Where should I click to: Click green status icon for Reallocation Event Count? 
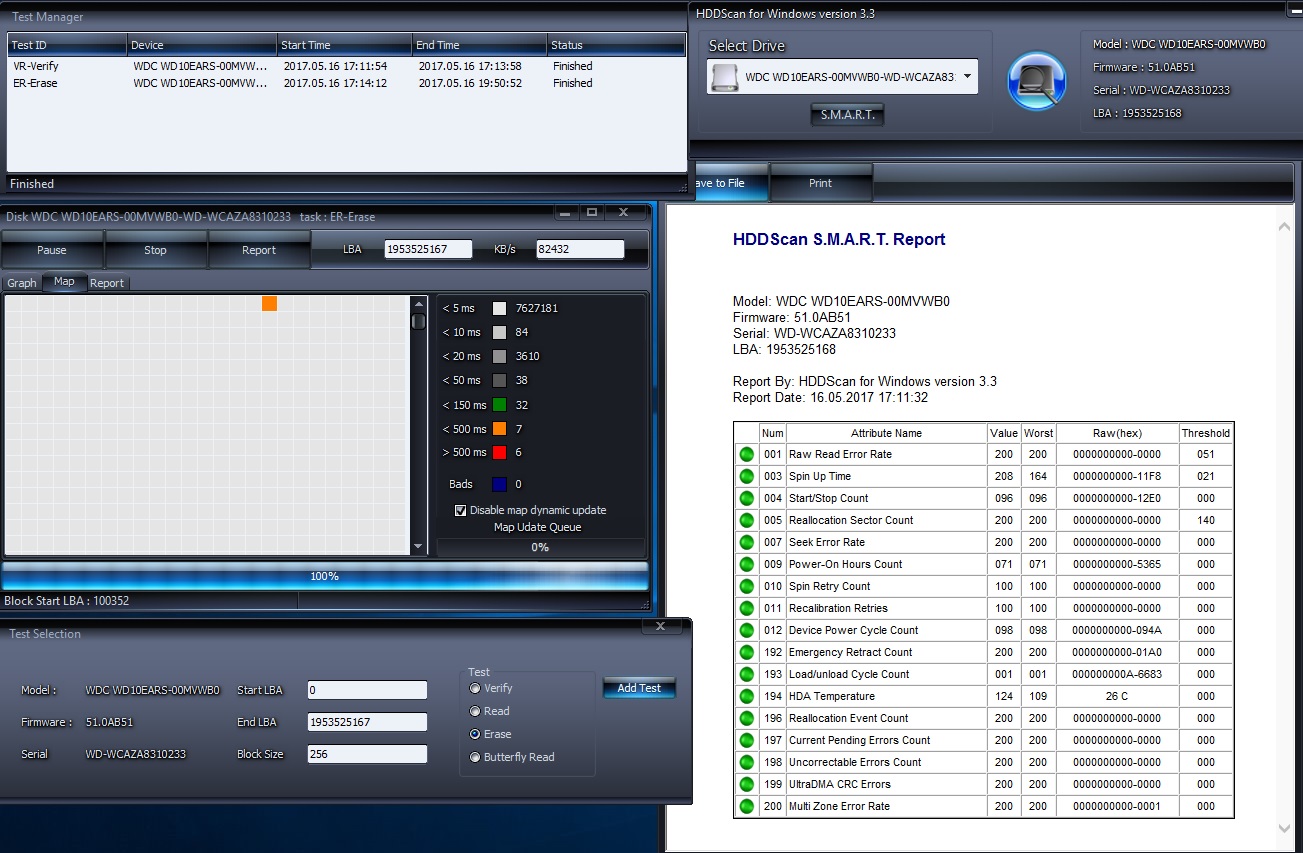click(x=746, y=718)
